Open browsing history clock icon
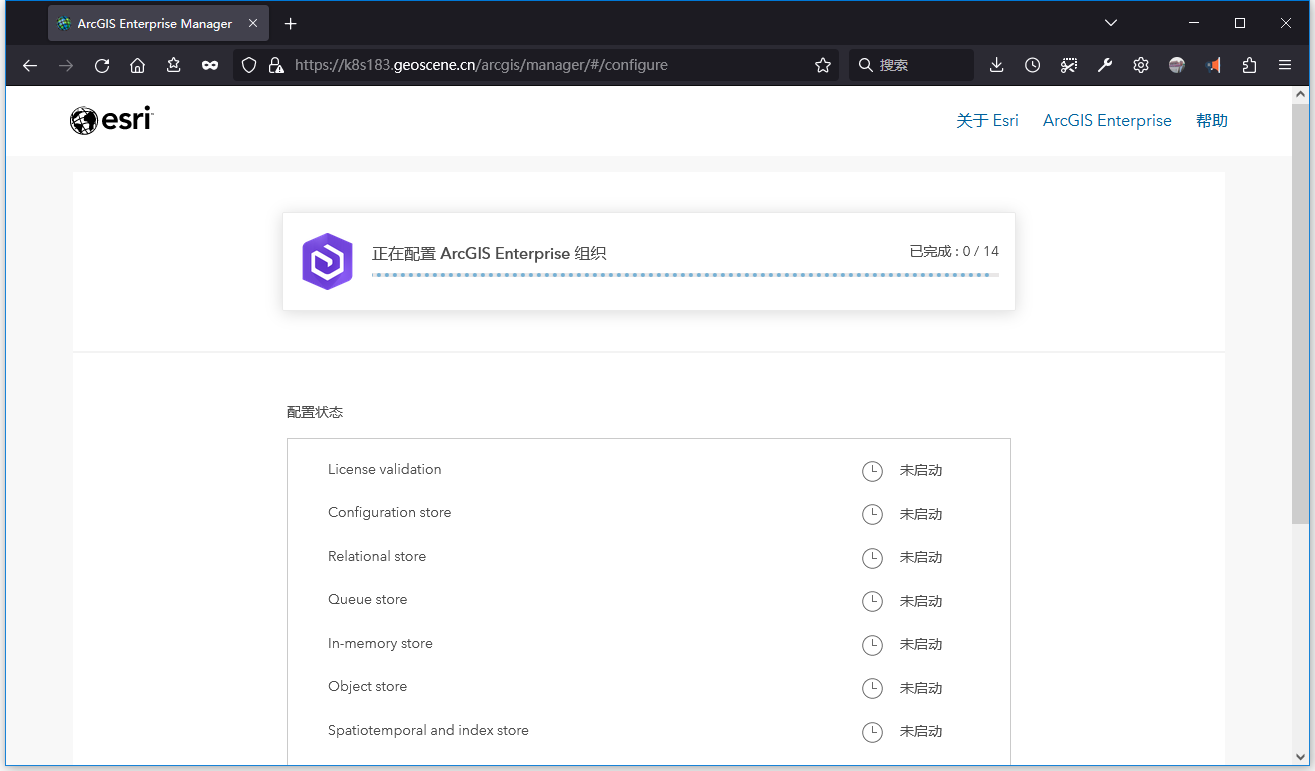 click(1033, 65)
